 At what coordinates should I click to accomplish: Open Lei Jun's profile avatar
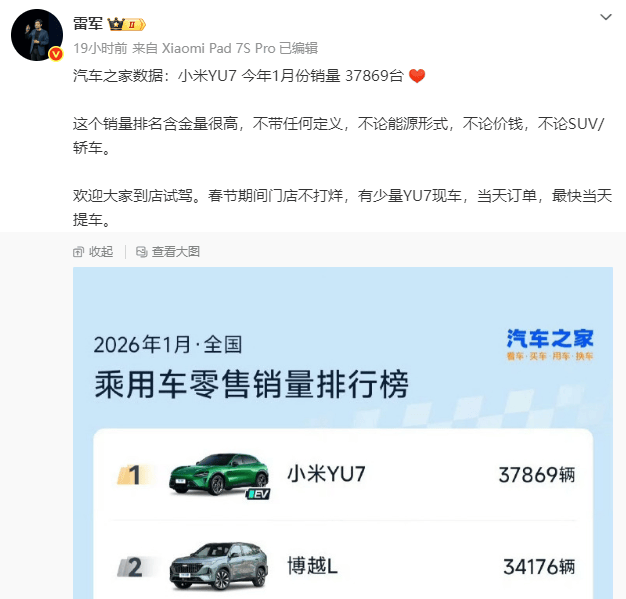point(37,35)
